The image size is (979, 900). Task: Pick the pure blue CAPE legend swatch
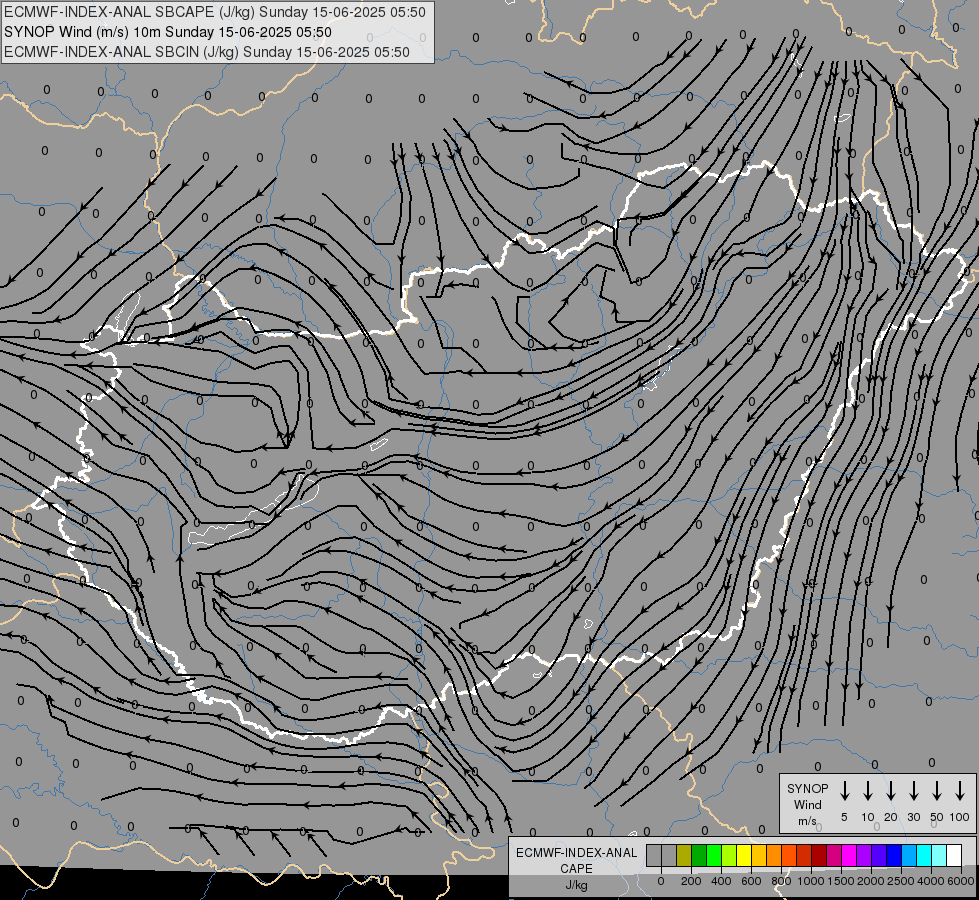pyautogui.click(x=893, y=855)
